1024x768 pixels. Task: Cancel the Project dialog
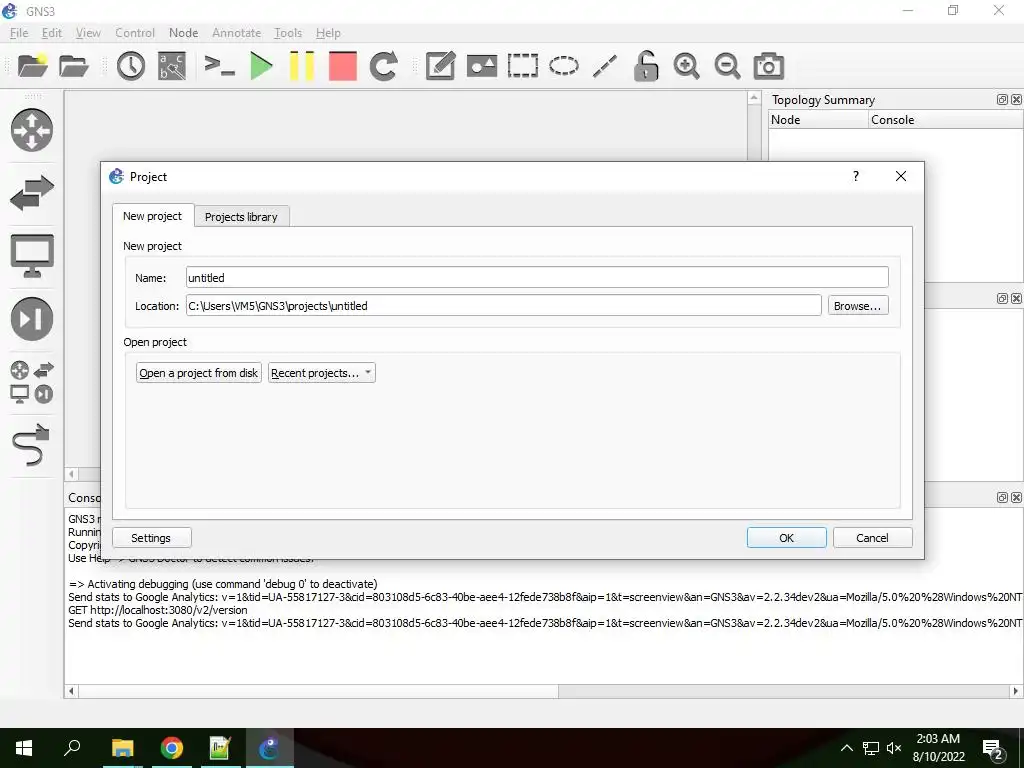pos(872,538)
